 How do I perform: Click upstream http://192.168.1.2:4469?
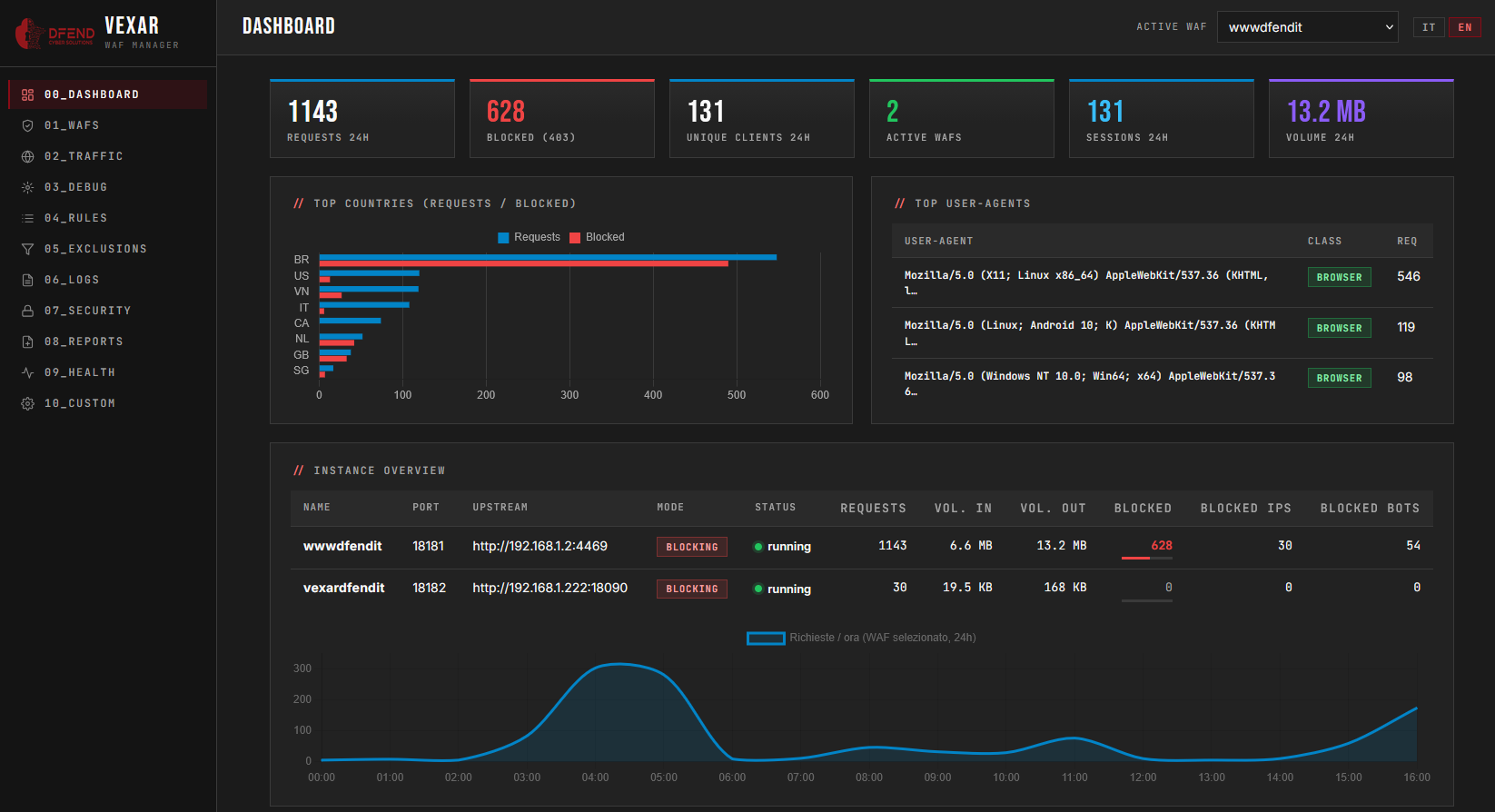540,546
